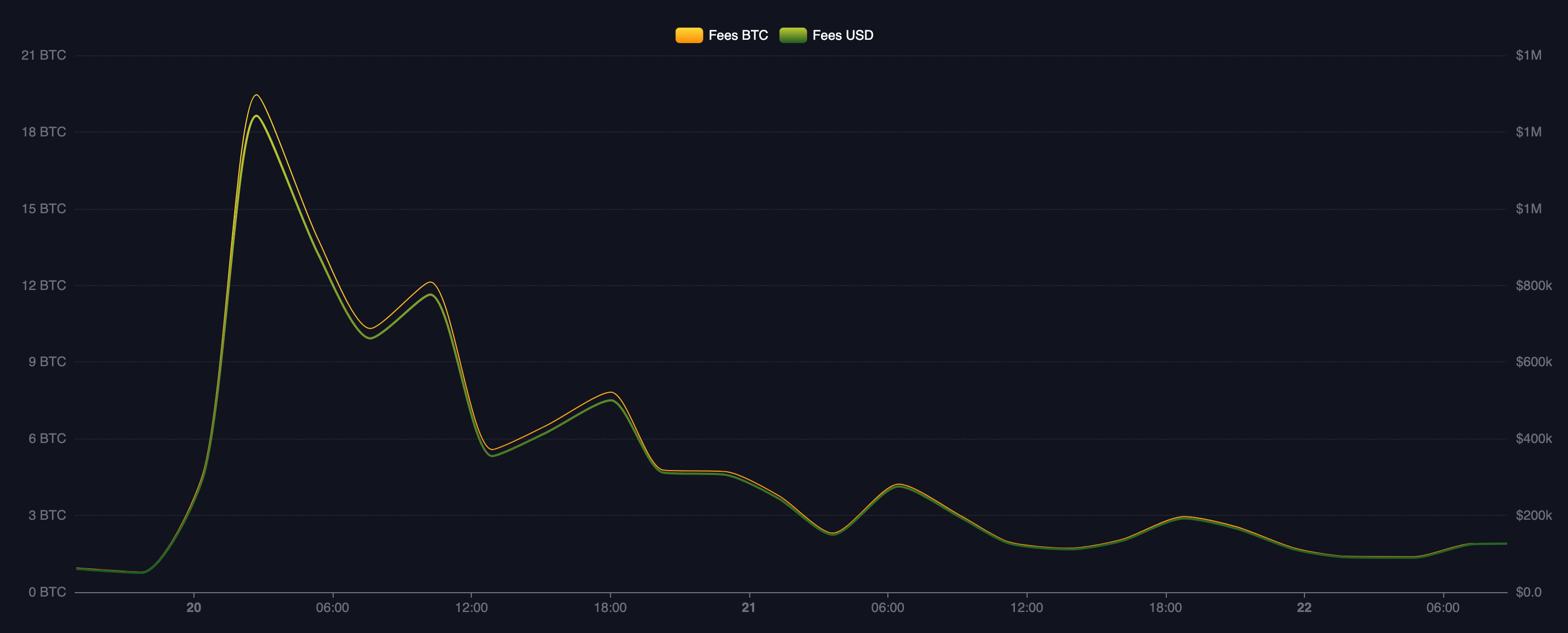
Task: Click the day 21 axis label
Action: point(749,608)
